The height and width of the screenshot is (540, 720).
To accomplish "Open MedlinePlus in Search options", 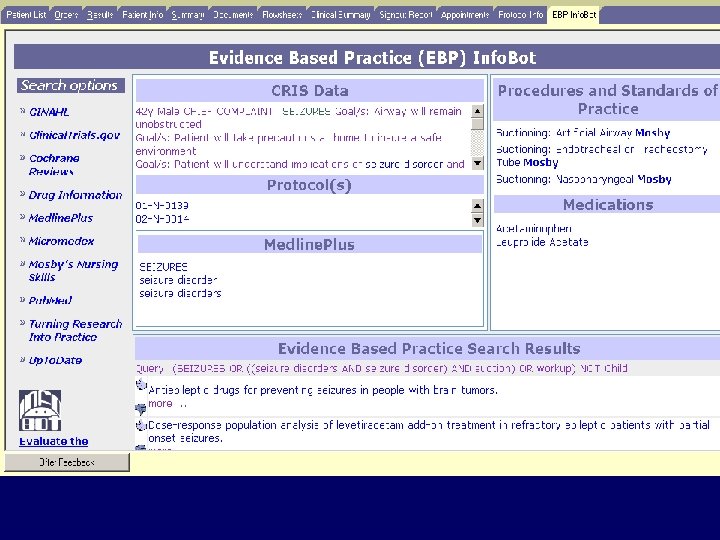I will point(61,218).
